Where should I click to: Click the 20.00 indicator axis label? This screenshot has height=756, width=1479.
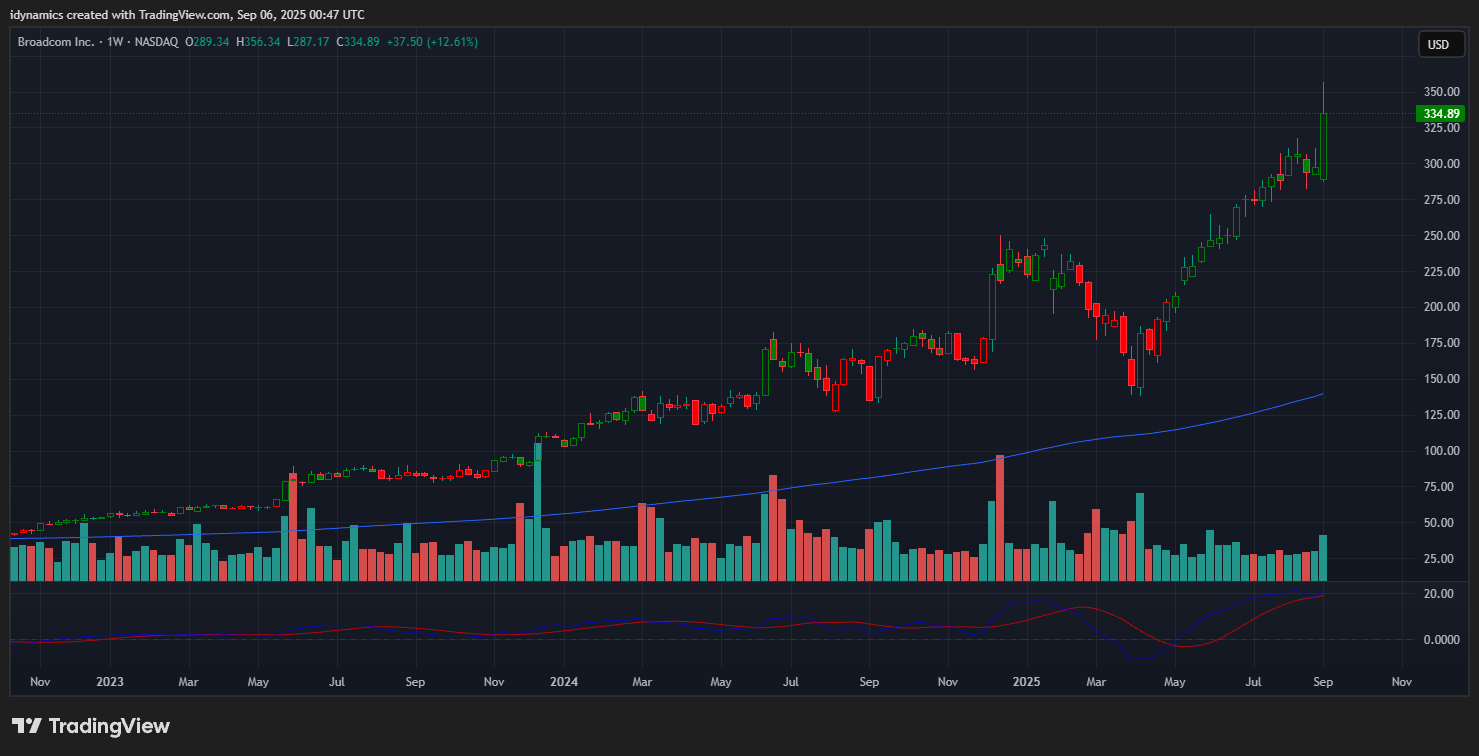tap(1439, 594)
